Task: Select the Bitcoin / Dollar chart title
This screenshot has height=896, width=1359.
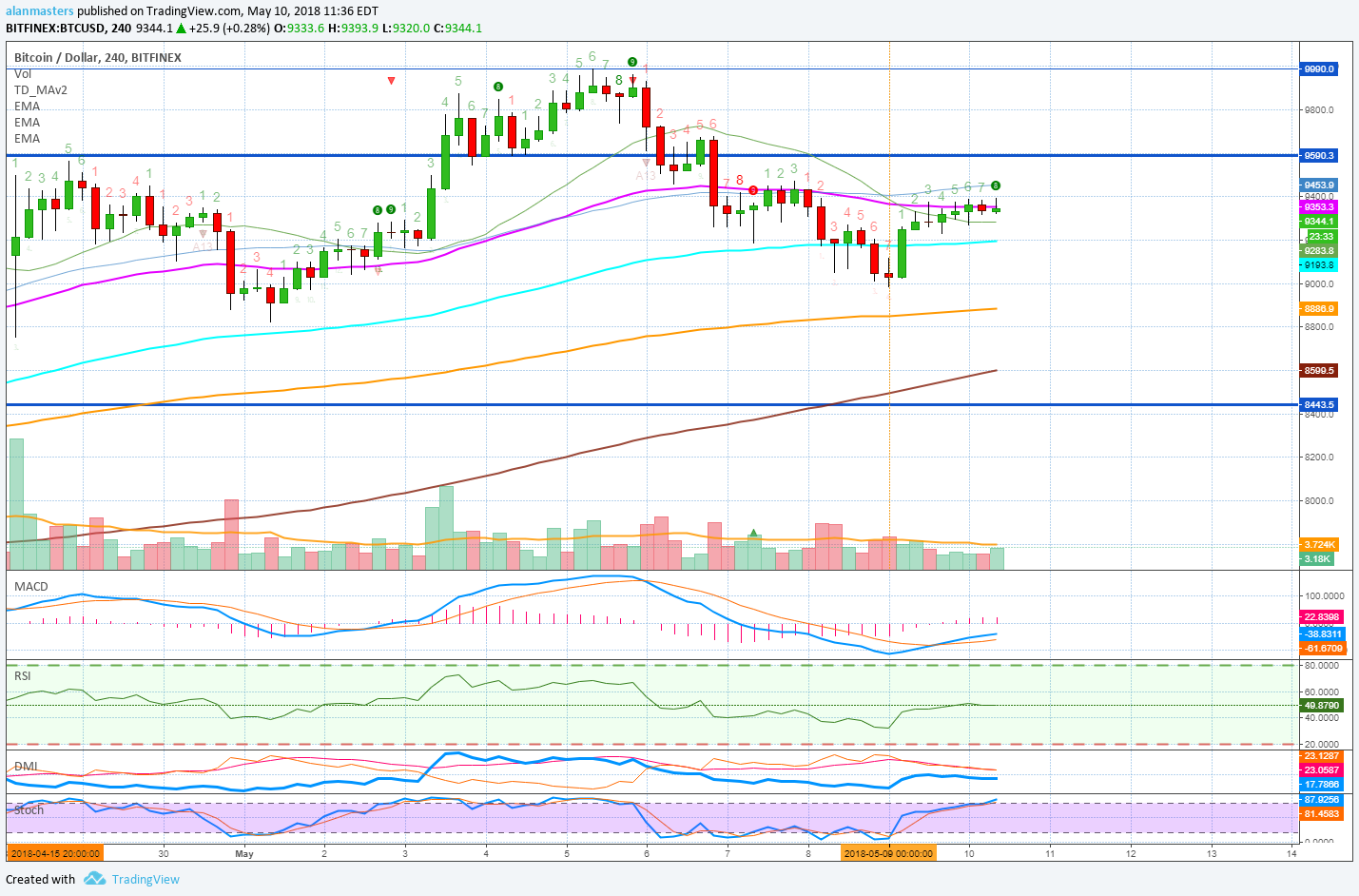Action: point(98,57)
